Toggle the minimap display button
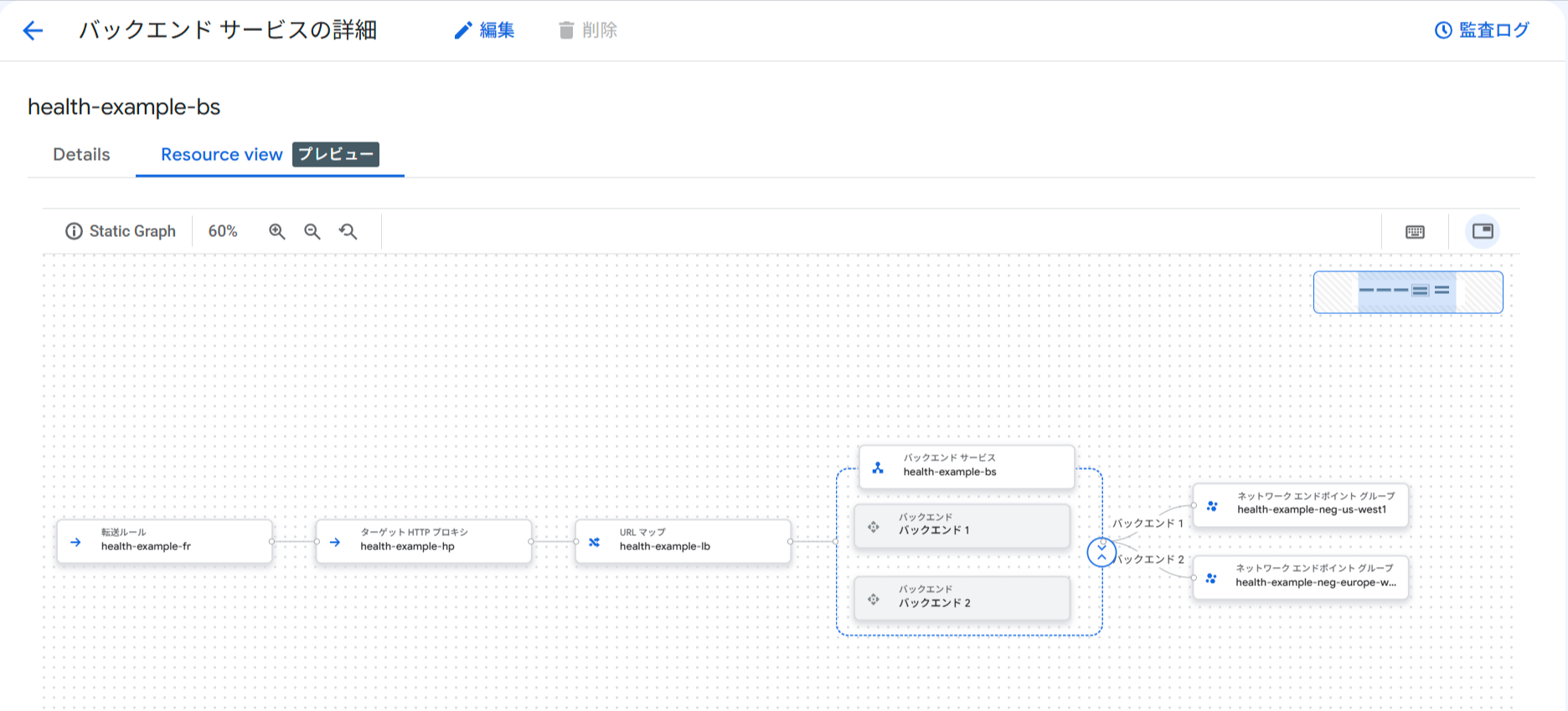Image resolution: width=1568 pixels, height=711 pixels. [x=1483, y=231]
